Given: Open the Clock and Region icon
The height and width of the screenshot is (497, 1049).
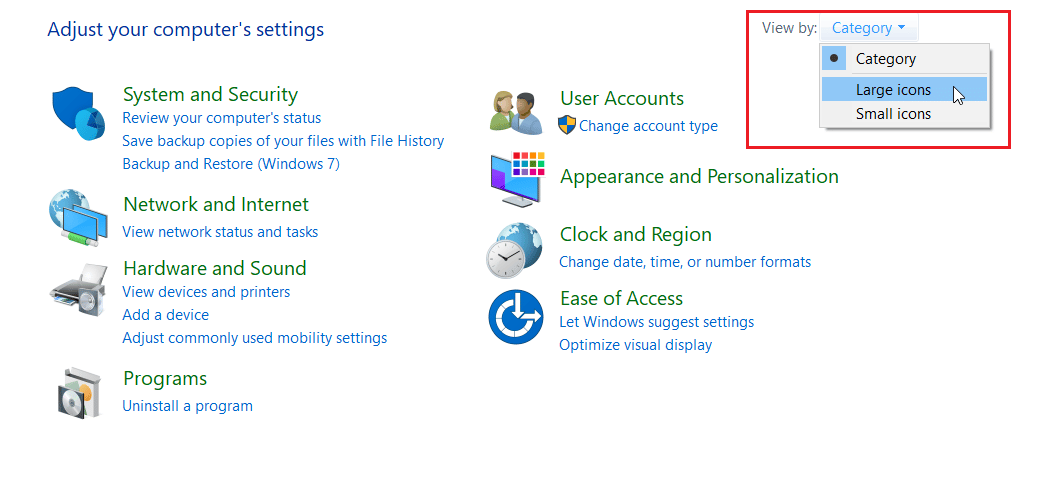Looking at the screenshot, I should pos(514,250).
